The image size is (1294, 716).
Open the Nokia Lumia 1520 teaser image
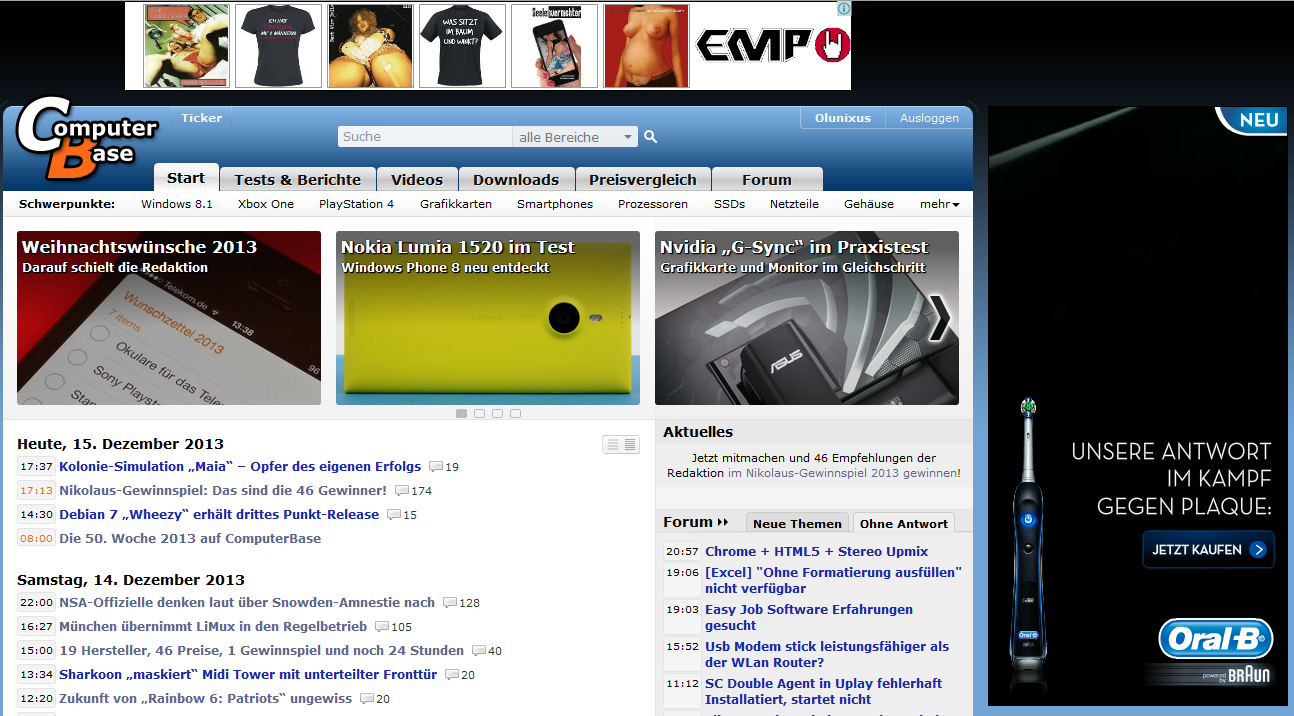click(488, 318)
